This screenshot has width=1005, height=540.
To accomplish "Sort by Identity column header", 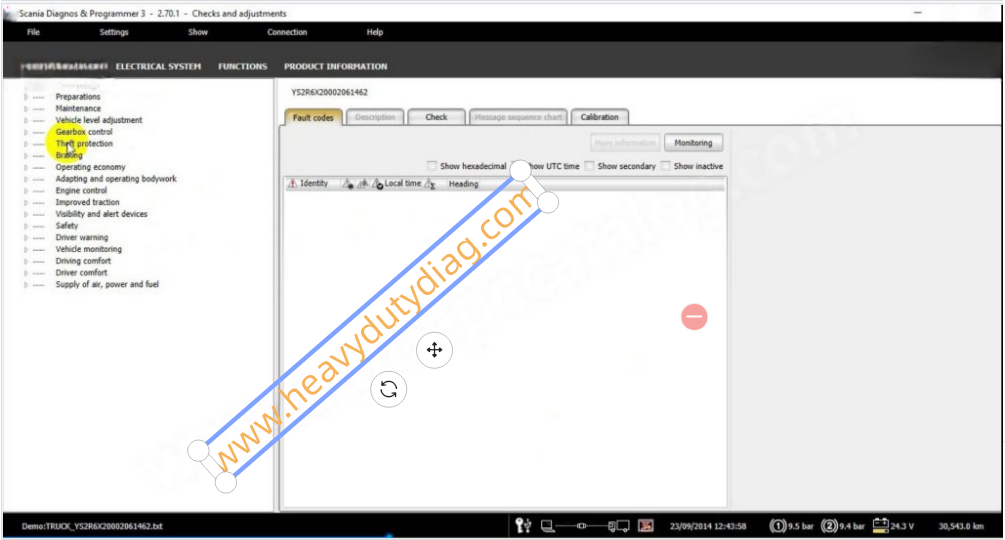I will (314, 184).
